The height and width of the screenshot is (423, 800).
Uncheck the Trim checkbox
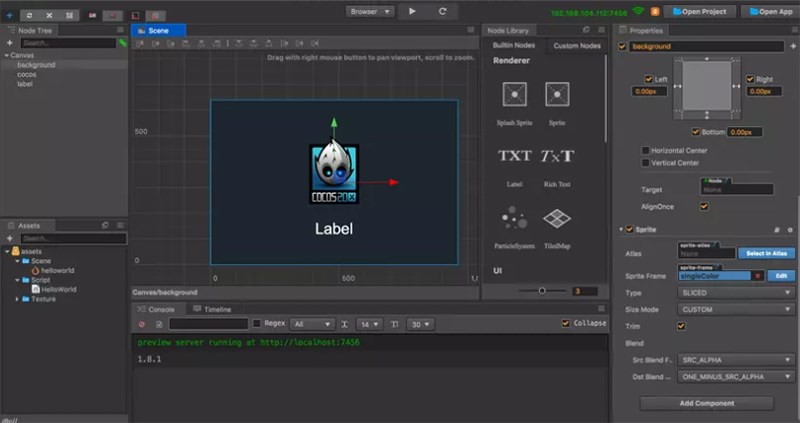tap(682, 325)
